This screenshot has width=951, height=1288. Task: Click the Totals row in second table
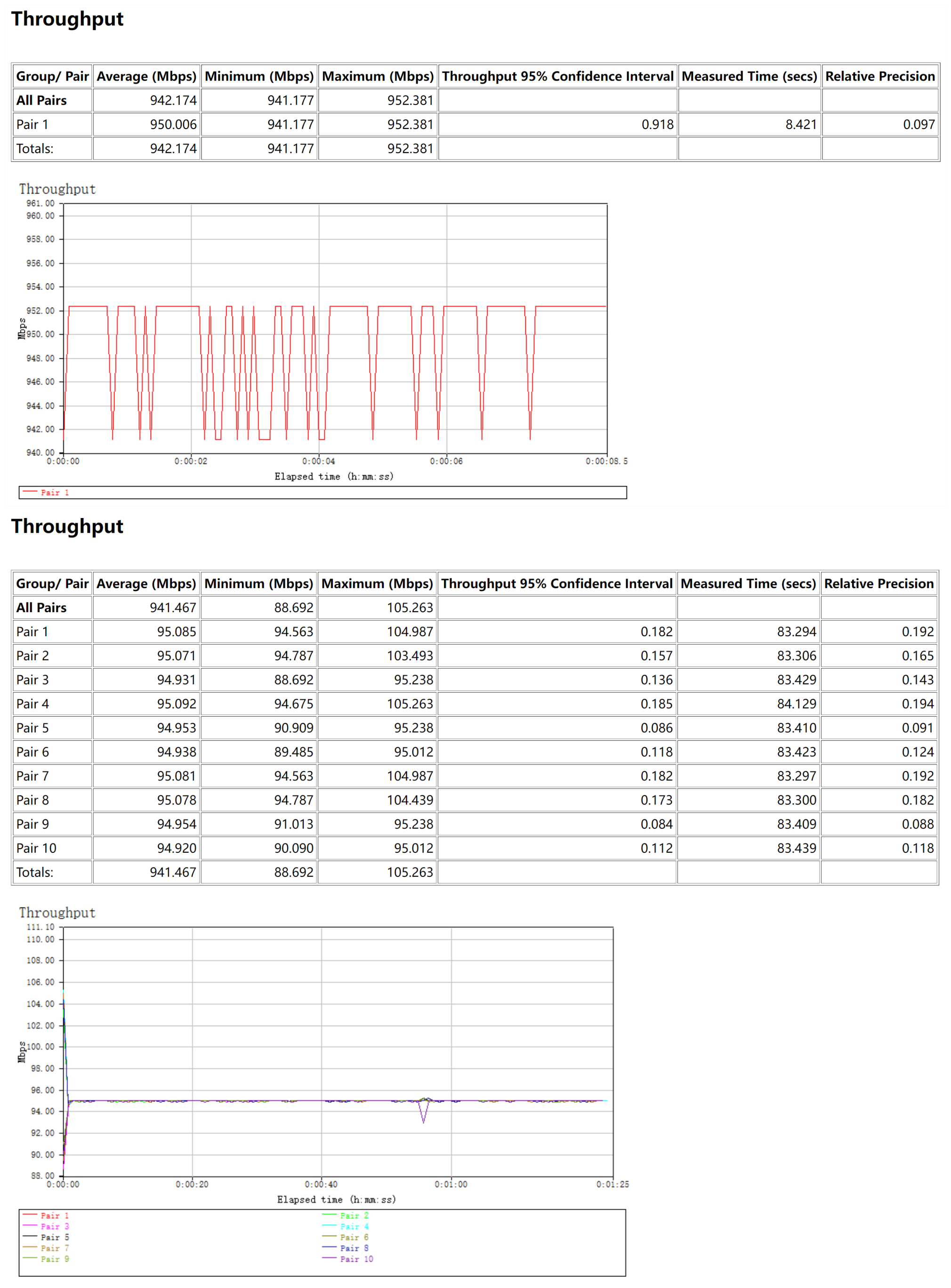(34, 872)
